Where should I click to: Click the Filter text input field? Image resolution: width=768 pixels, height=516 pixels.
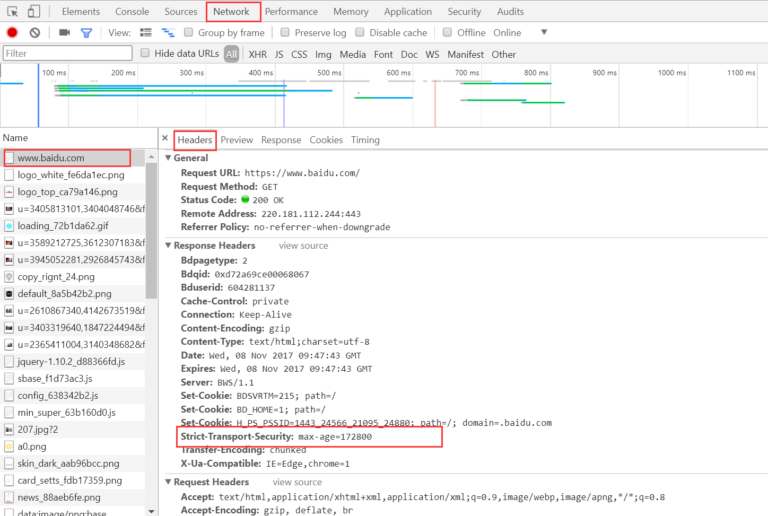68,53
